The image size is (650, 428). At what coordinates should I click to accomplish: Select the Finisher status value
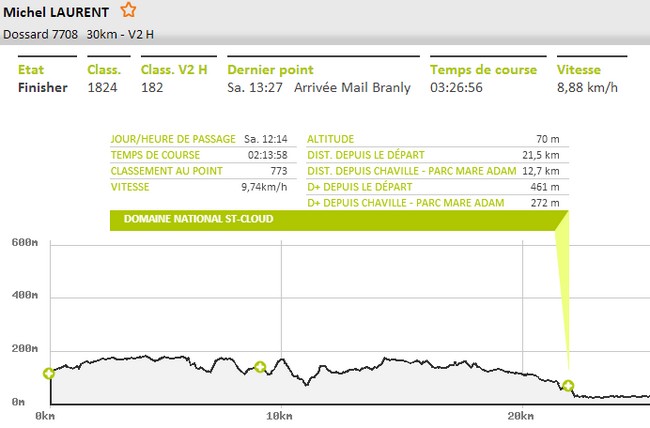43,88
